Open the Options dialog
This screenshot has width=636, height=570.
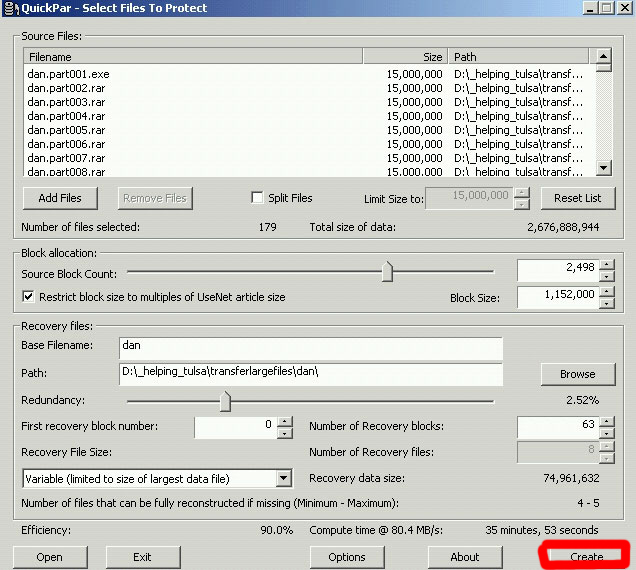(x=347, y=557)
